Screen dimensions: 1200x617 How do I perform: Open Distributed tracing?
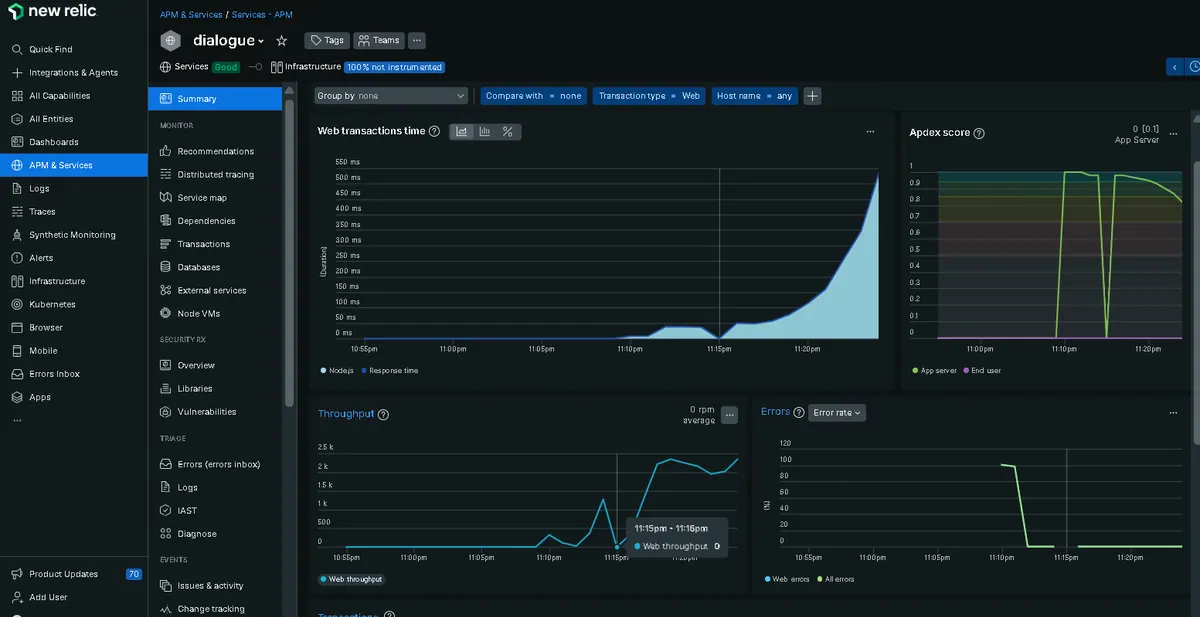click(215, 174)
